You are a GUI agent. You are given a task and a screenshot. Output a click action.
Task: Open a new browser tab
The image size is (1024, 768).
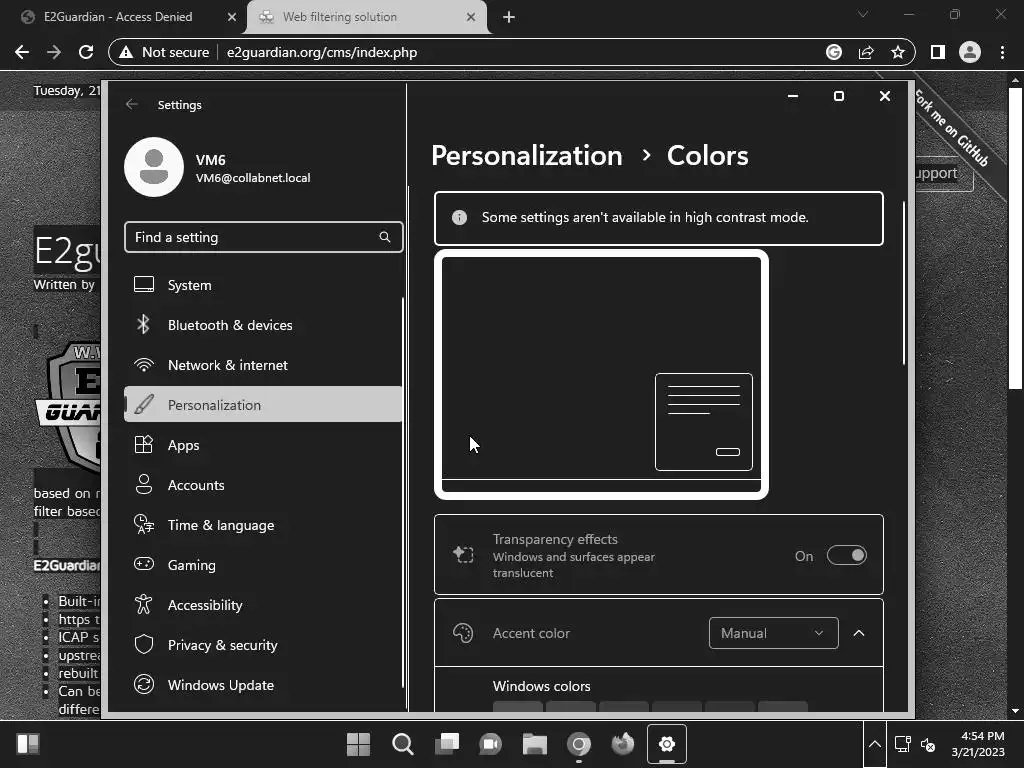click(509, 17)
